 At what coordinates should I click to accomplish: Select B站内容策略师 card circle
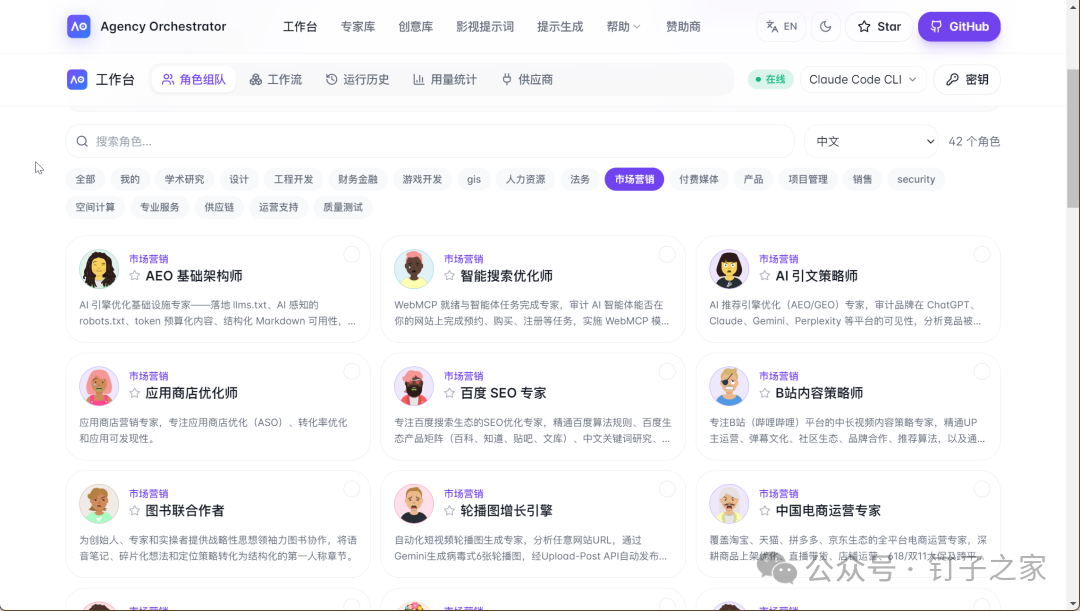[x=982, y=371]
